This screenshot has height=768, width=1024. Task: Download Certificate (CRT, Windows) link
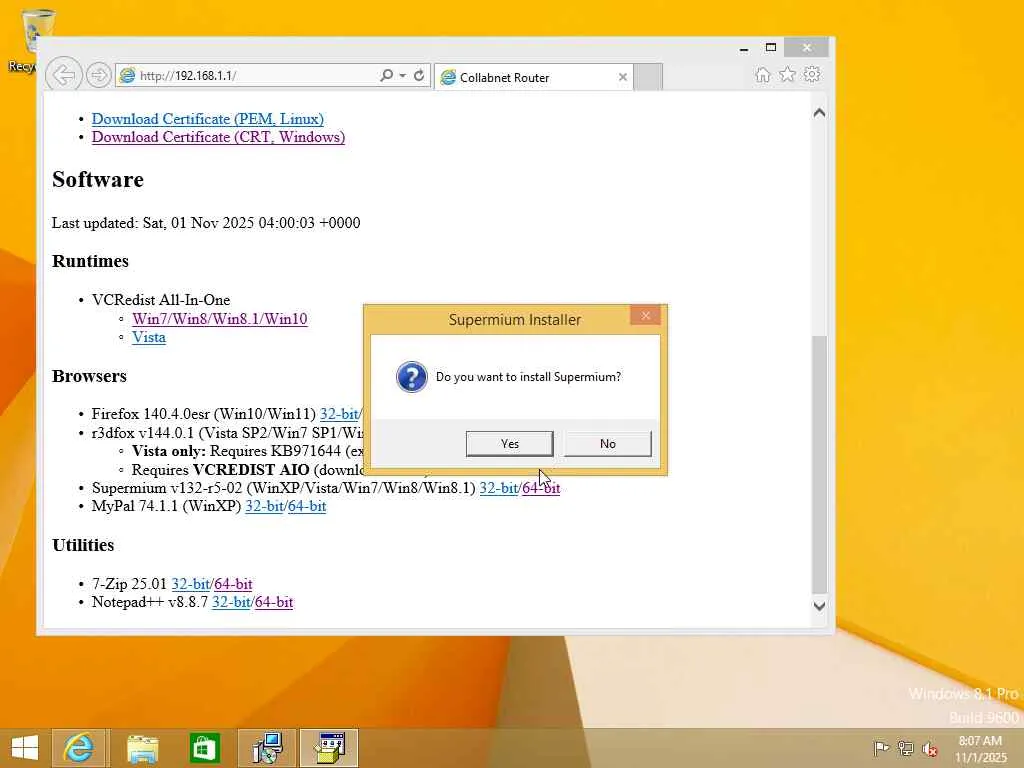click(x=218, y=137)
